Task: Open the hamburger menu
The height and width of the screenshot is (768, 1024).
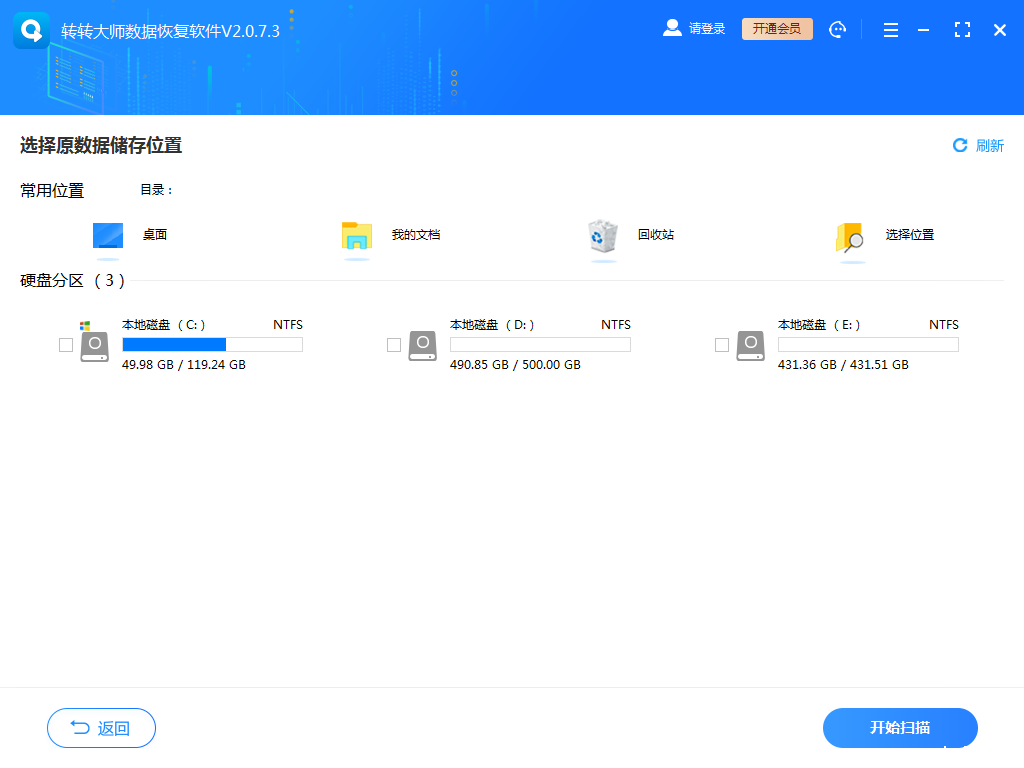Action: click(890, 29)
